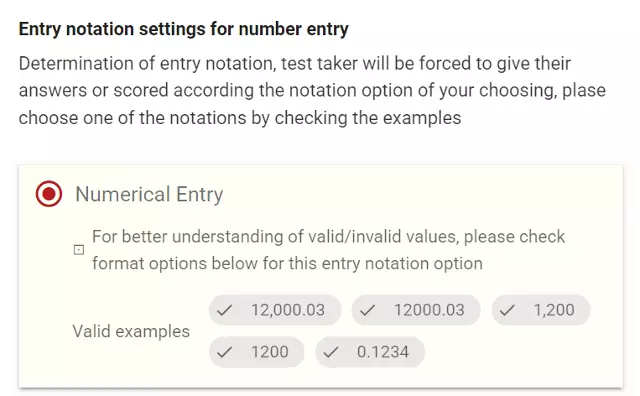Select the Numerical Entry radio button
The height and width of the screenshot is (396, 640).
point(49,194)
